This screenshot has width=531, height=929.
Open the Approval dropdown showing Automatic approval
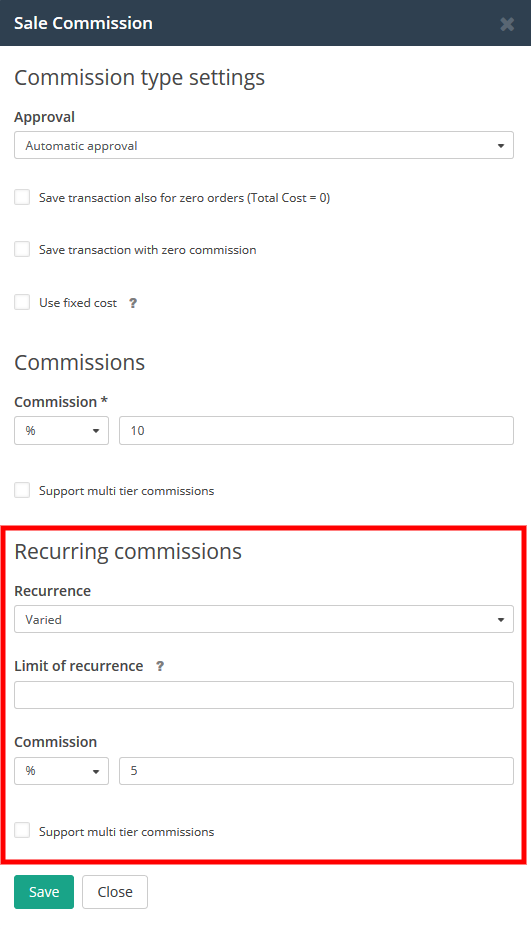pyautogui.click(x=264, y=145)
